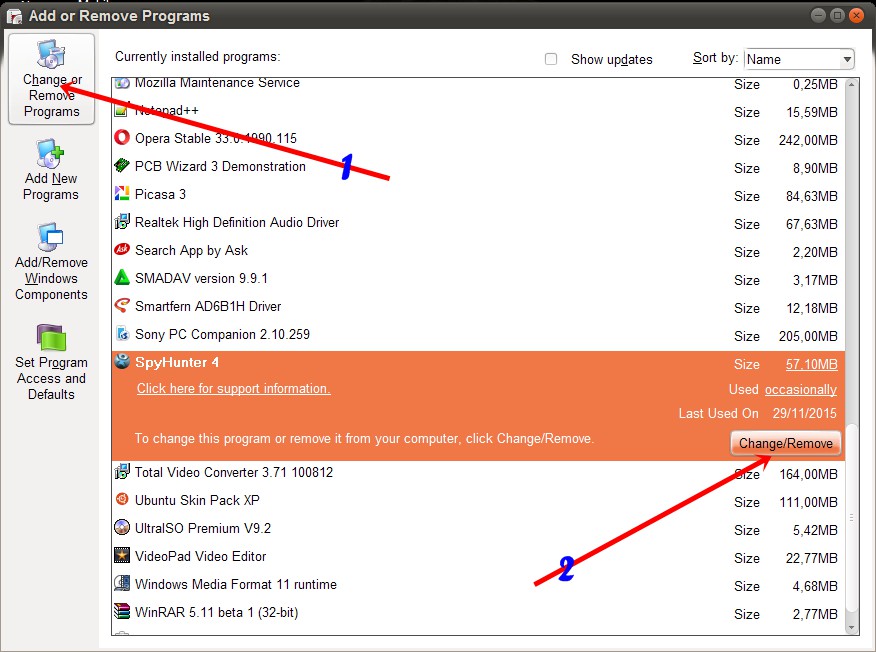Select Picasa 3 in the list
The height and width of the screenshot is (652, 876).
[x=478, y=194]
